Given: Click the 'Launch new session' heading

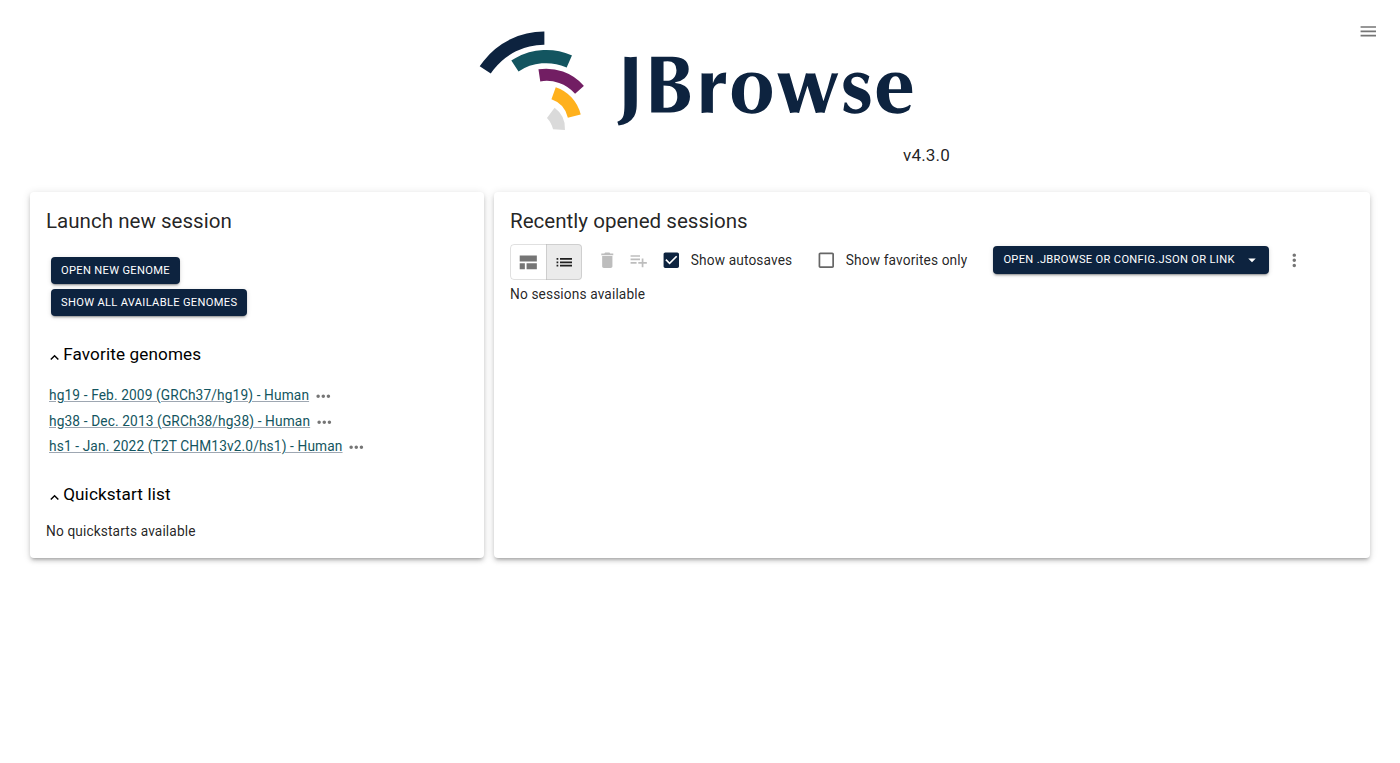Looking at the screenshot, I should 139,221.
